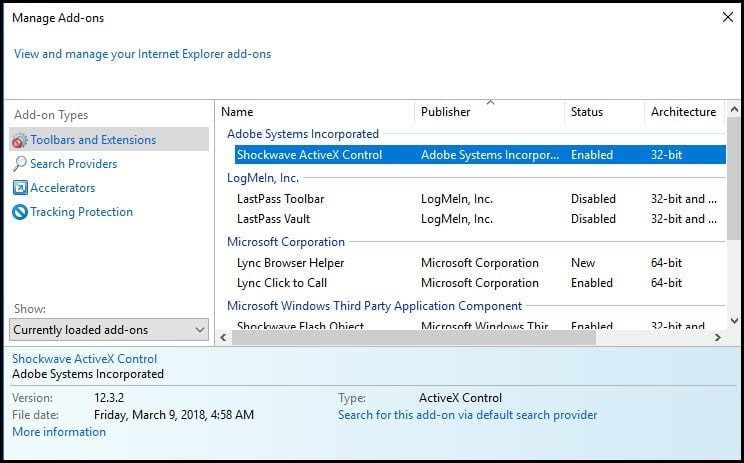Viewport: 744px width, 463px height.
Task: Click the Accelerators arrow icon
Action: pyautogui.click(x=20, y=188)
